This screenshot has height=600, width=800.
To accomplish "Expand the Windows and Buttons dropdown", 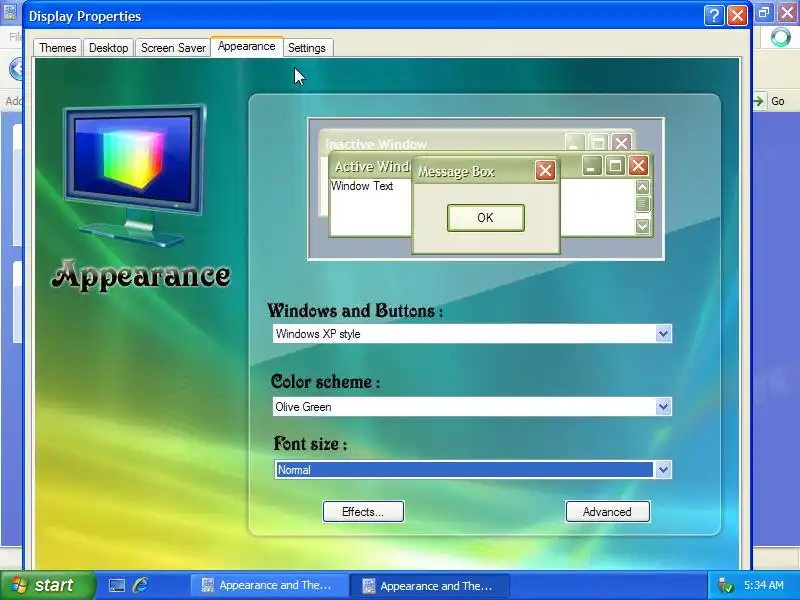I will pos(663,334).
